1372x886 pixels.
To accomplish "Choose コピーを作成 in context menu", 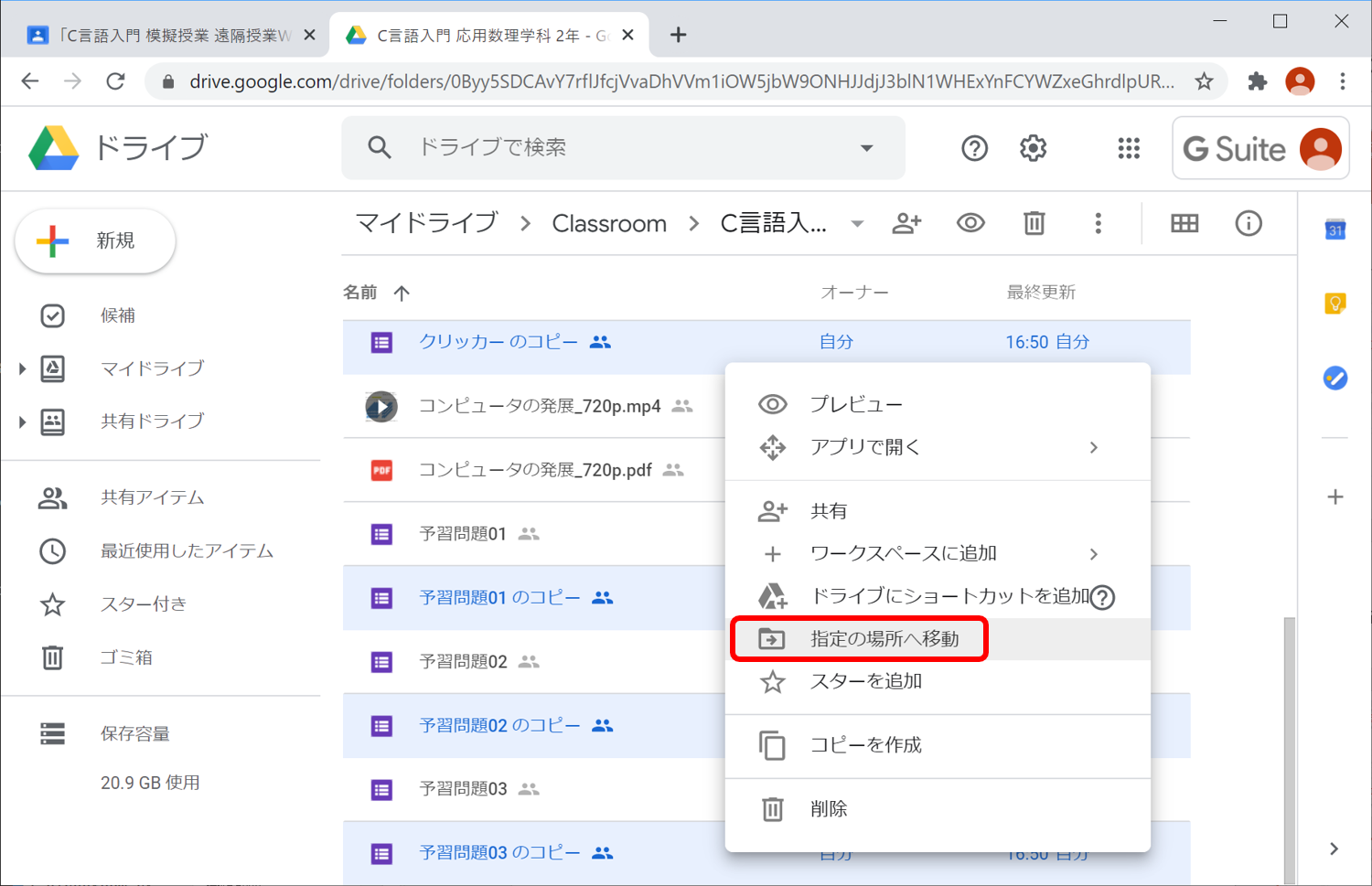I will [x=865, y=745].
